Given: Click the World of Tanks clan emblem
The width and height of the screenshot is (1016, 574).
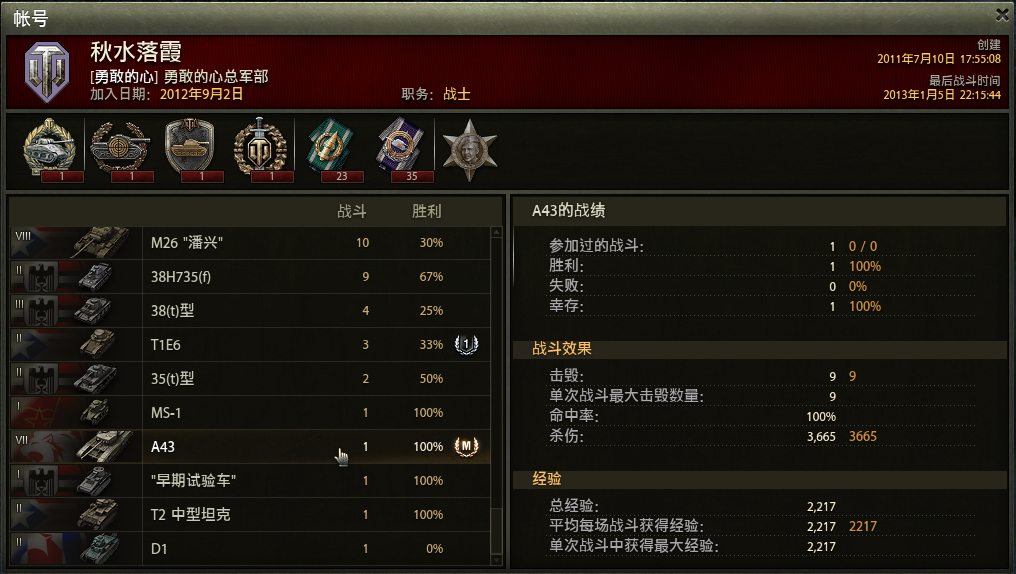Looking at the screenshot, I should [47, 71].
